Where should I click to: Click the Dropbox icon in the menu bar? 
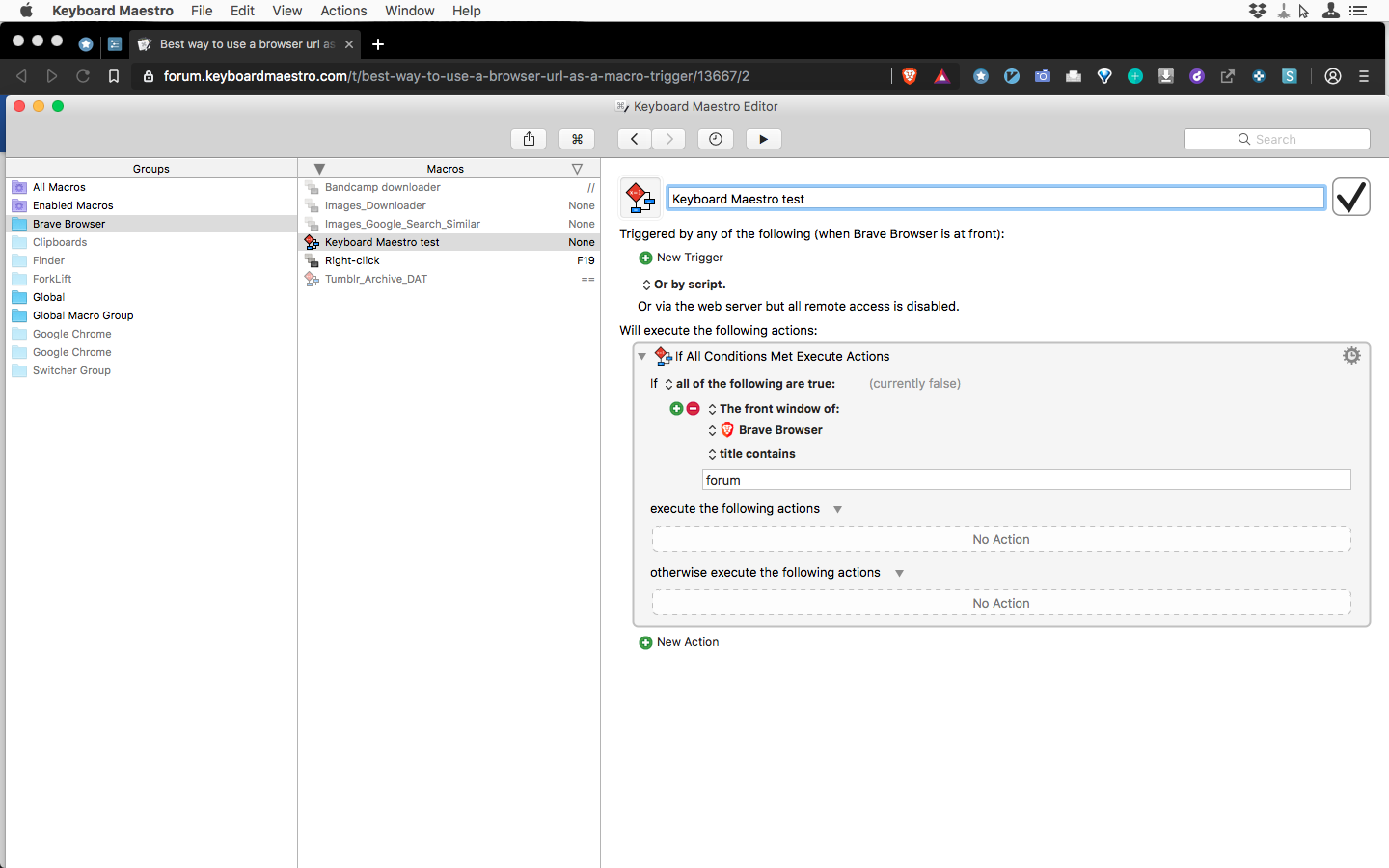pos(1258,11)
